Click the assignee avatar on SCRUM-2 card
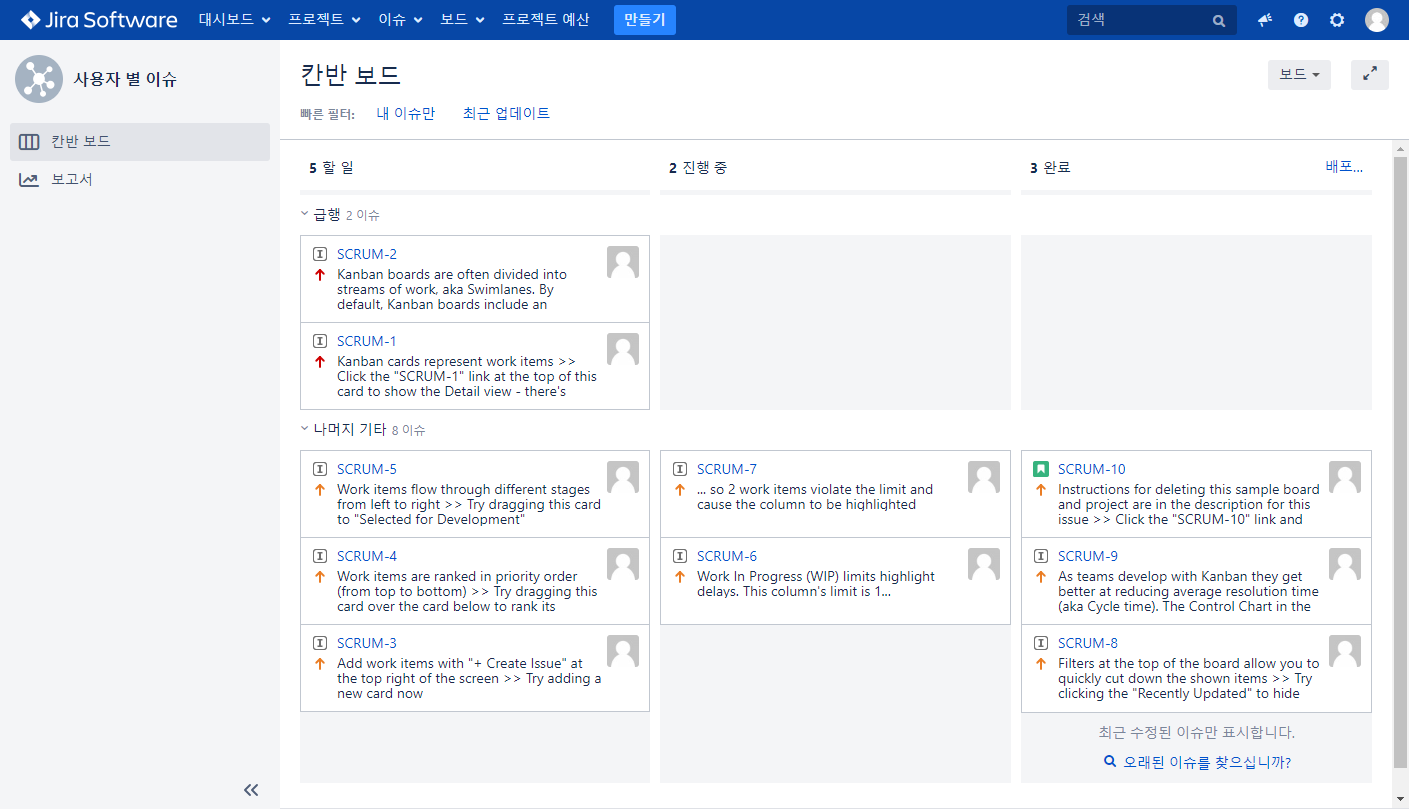 [623, 262]
